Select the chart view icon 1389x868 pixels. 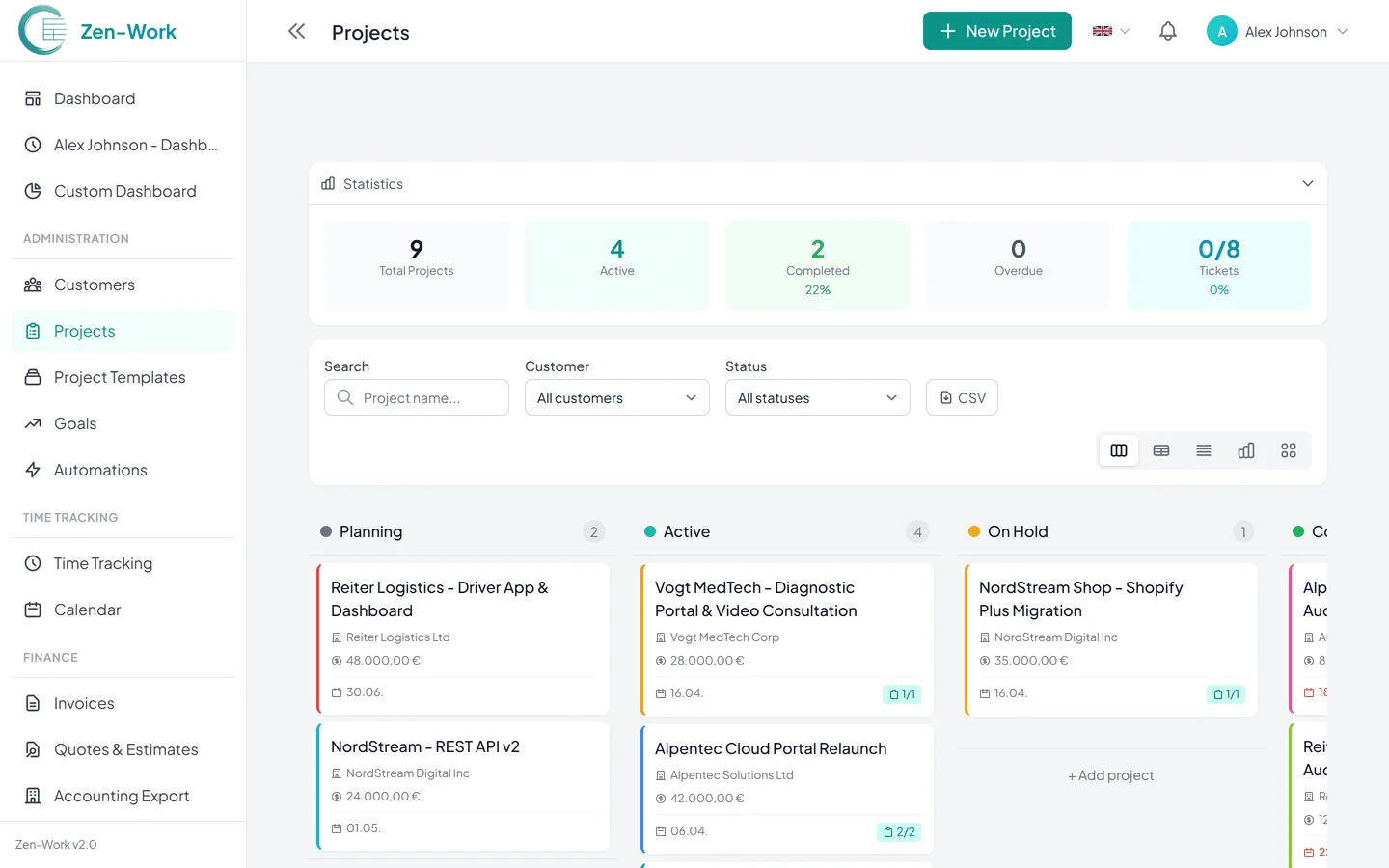coord(1245,449)
